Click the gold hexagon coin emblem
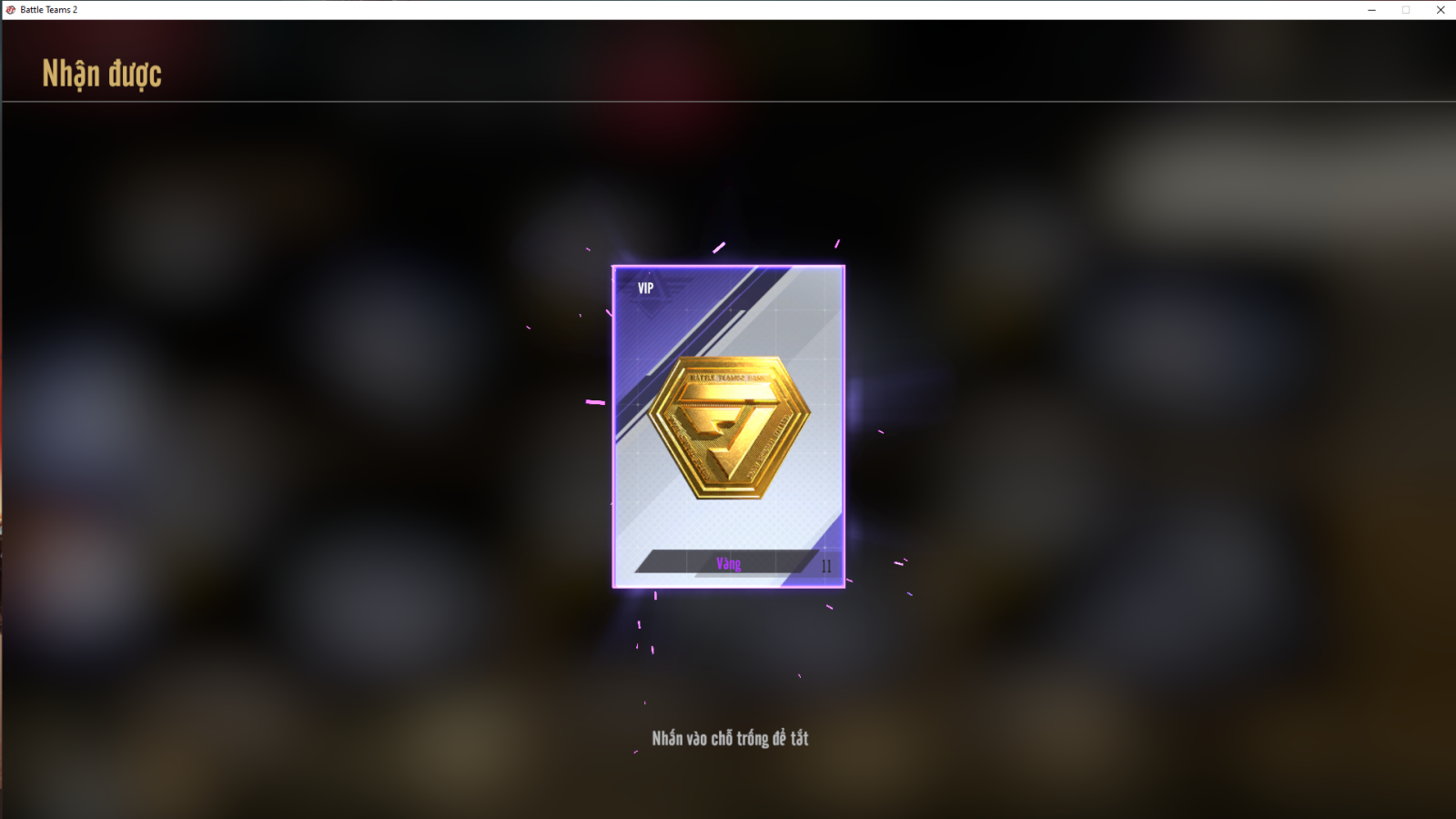 pos(728,428)
